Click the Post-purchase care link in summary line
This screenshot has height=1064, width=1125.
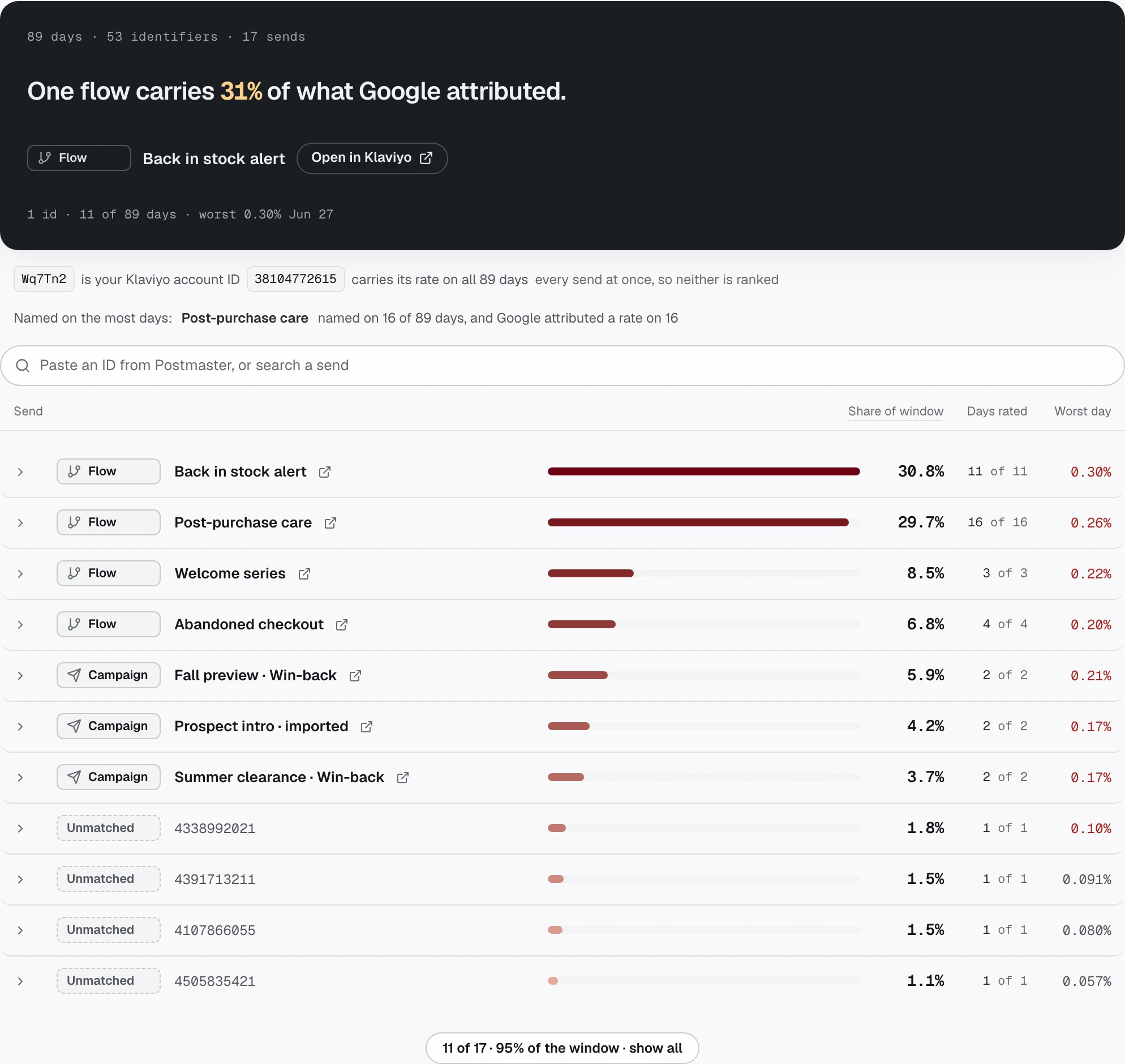(x=244, y=318)
